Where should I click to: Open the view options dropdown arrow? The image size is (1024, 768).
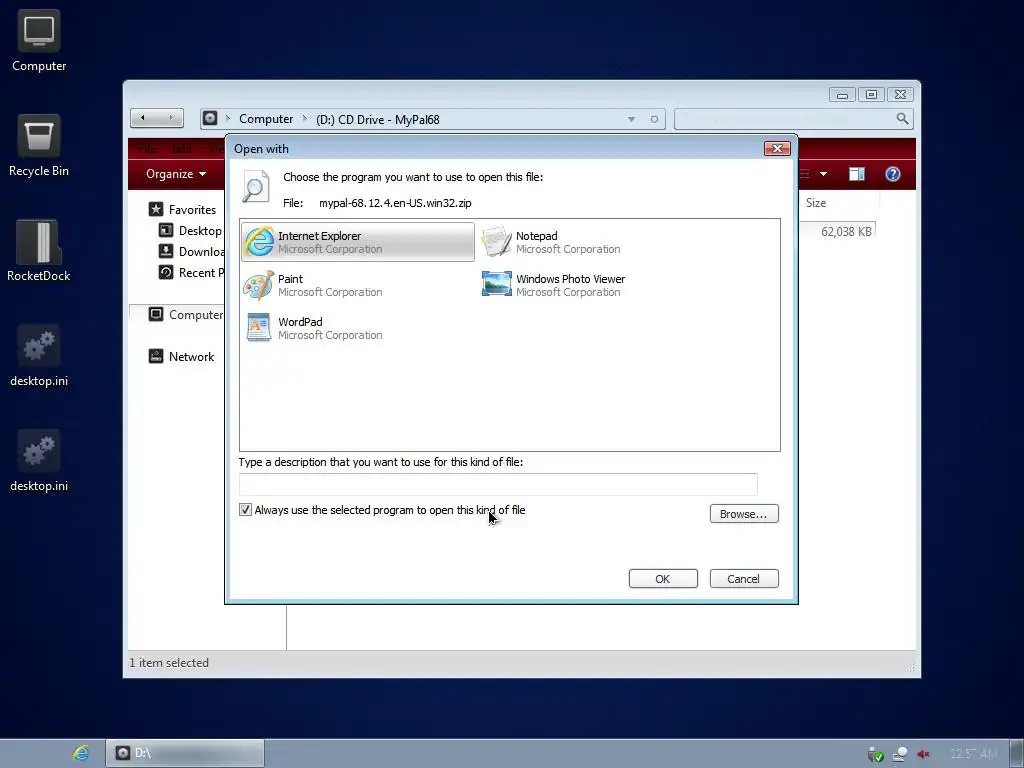click(824, 174)
